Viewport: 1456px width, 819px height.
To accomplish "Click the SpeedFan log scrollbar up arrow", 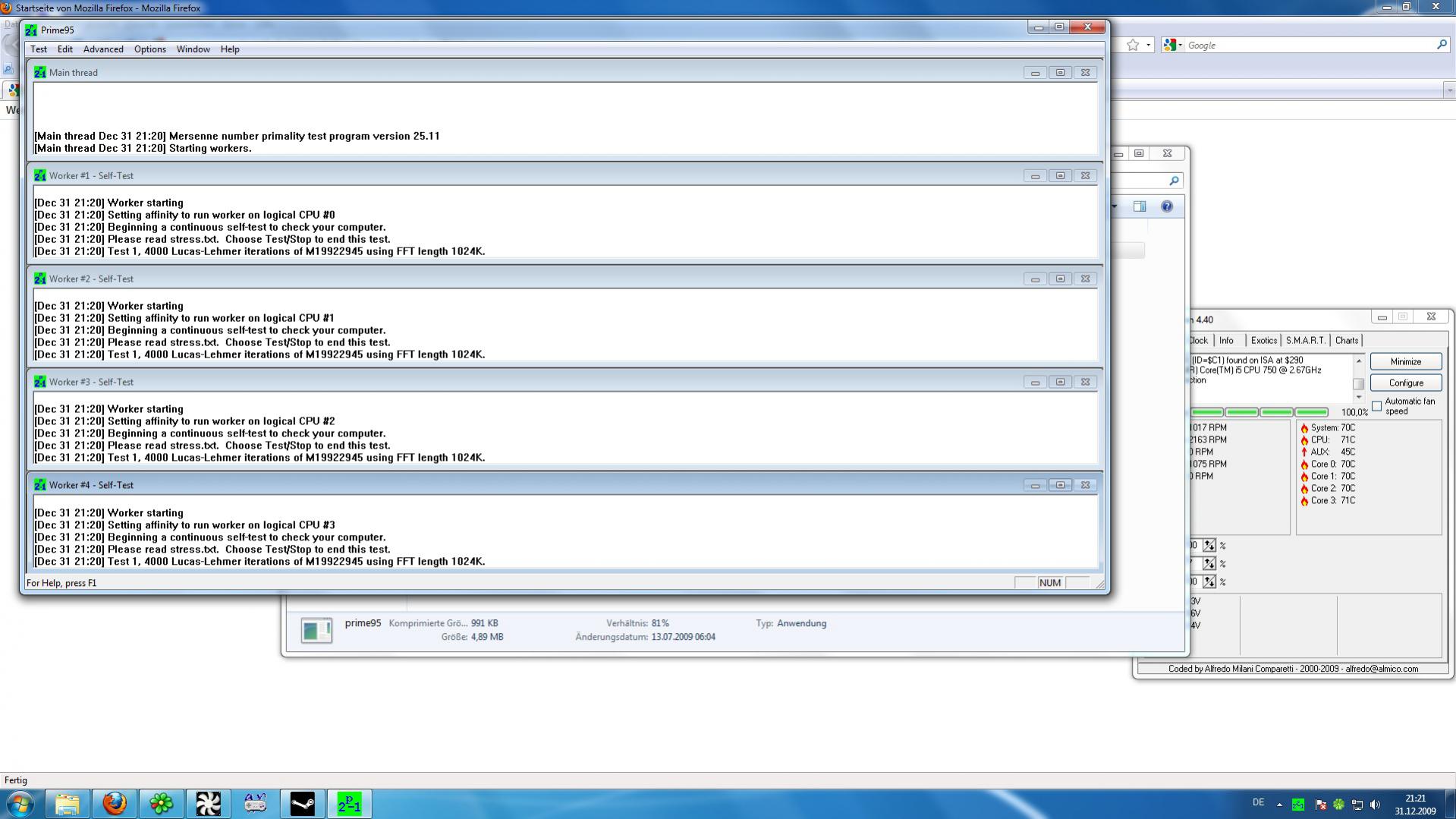I will (1358, 361).
